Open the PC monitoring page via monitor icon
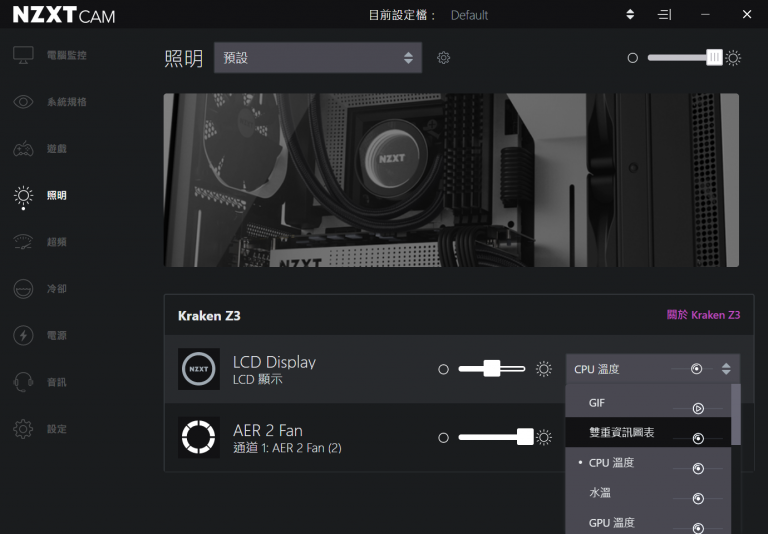The width and height of the screenshot is (768, 534). point(23,55)
